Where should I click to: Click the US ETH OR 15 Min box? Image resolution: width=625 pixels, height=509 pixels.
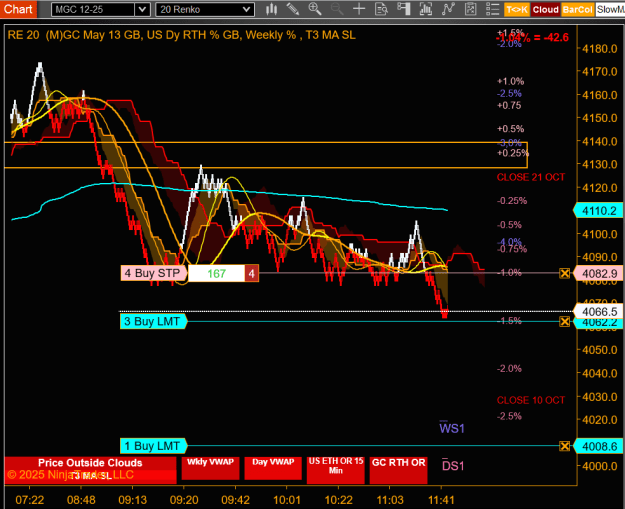(336, 470)
